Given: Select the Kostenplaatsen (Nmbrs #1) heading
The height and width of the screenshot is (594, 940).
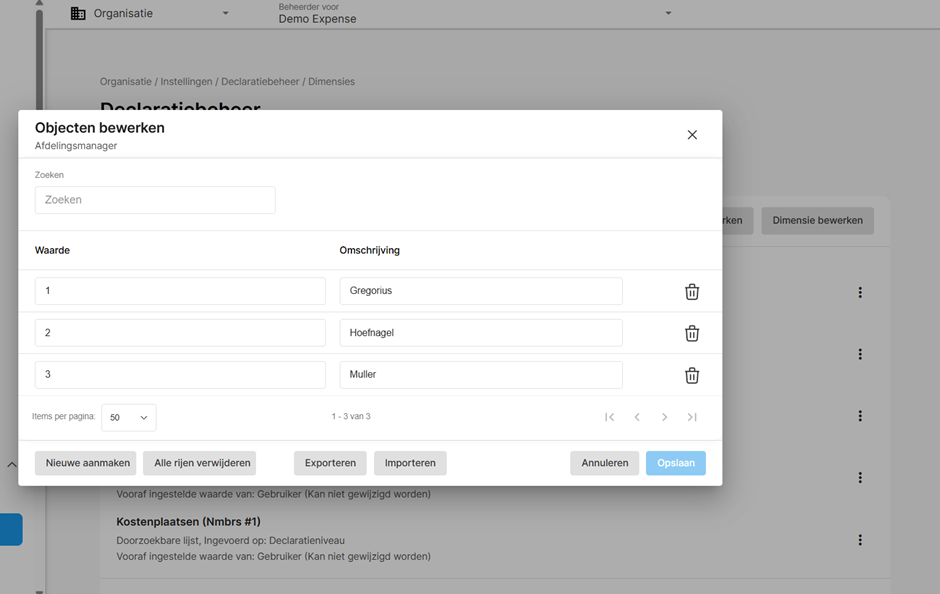Looking at the screenshot, I should (x=188, y=522).
